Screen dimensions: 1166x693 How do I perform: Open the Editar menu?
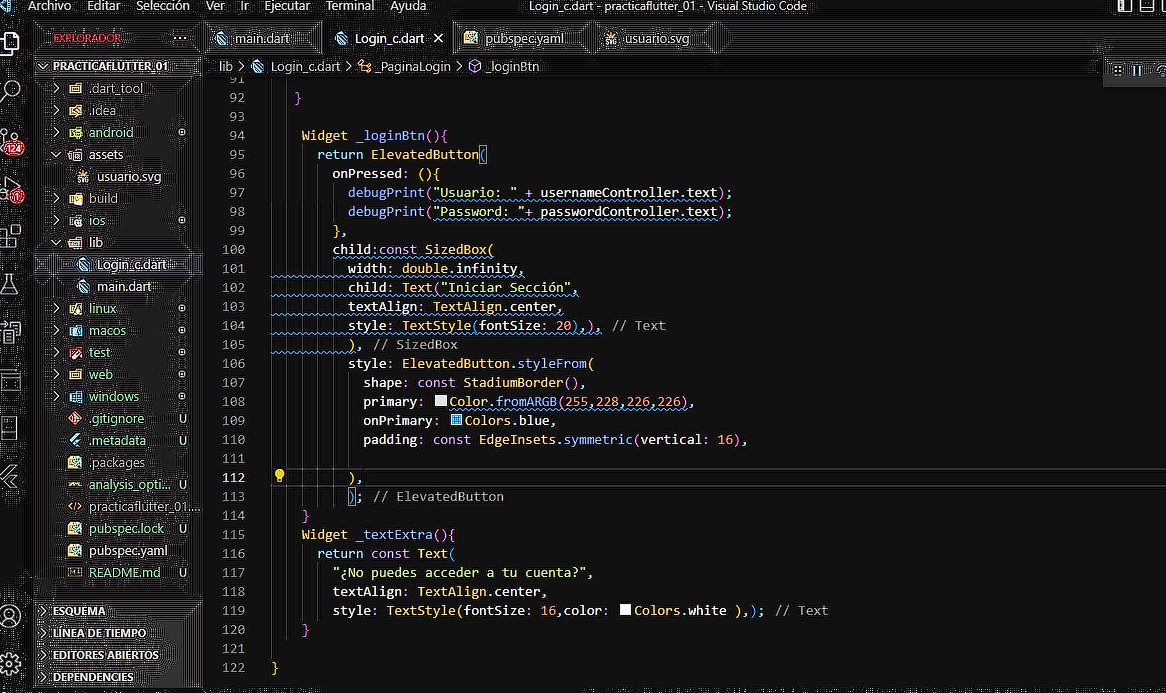point(103,6)
